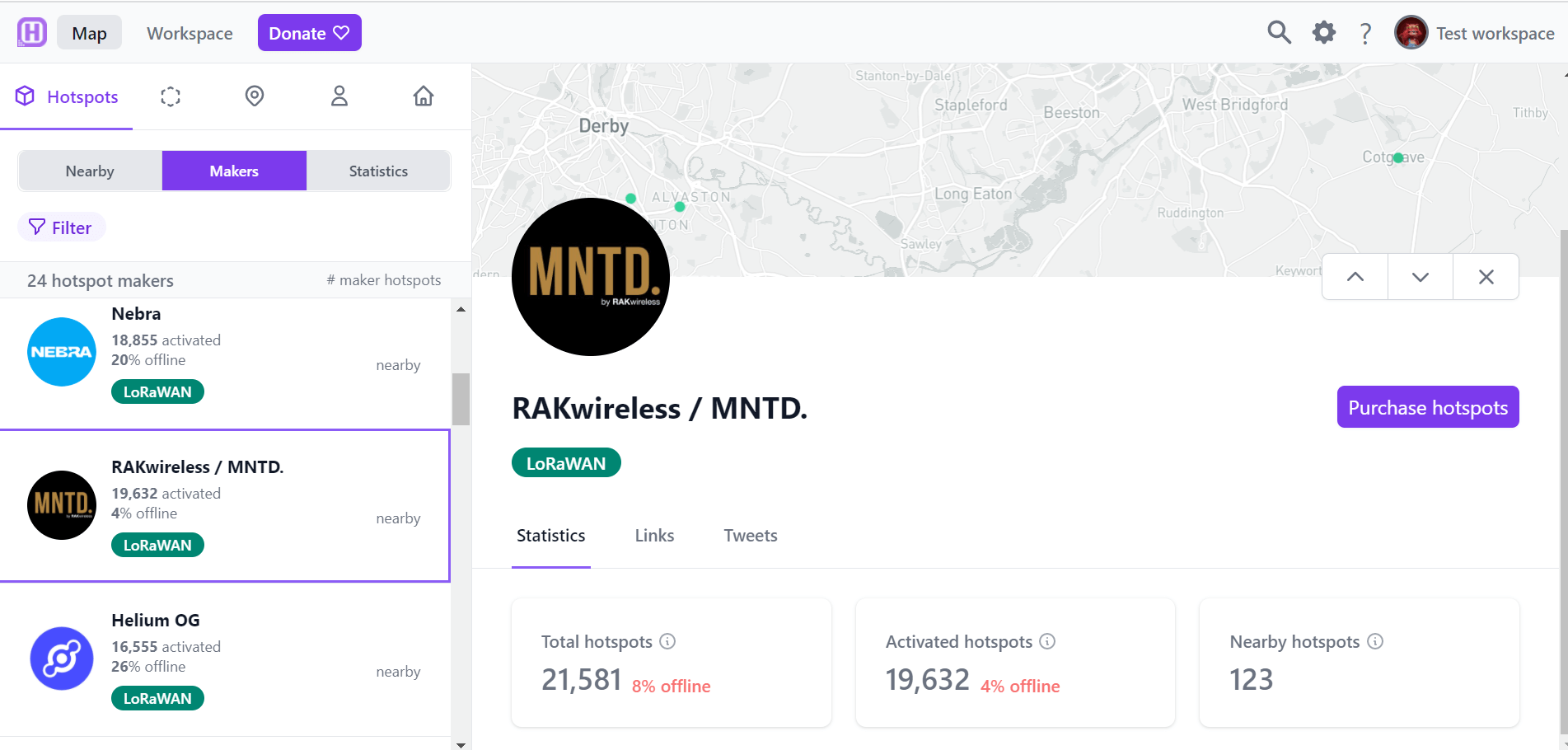Select Makers segment toggle

234,171
